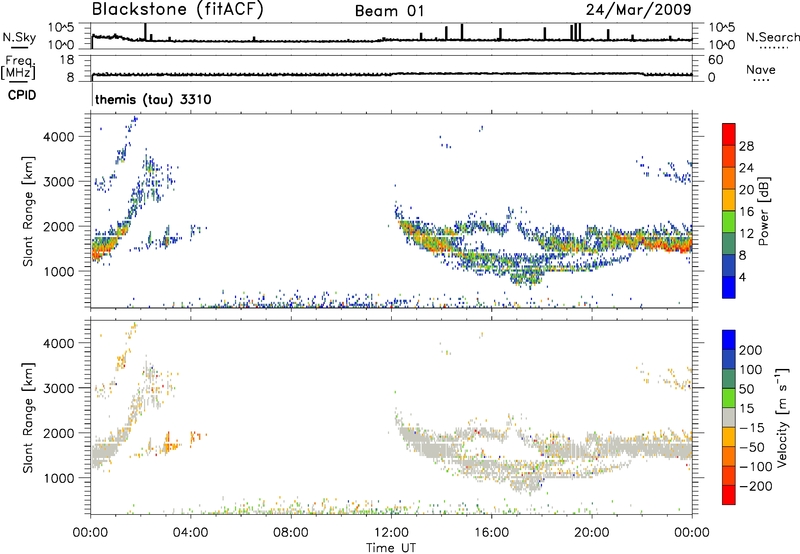The image size is (800, 554).
Task: Select the Beam 01 label
Action: 389,11
